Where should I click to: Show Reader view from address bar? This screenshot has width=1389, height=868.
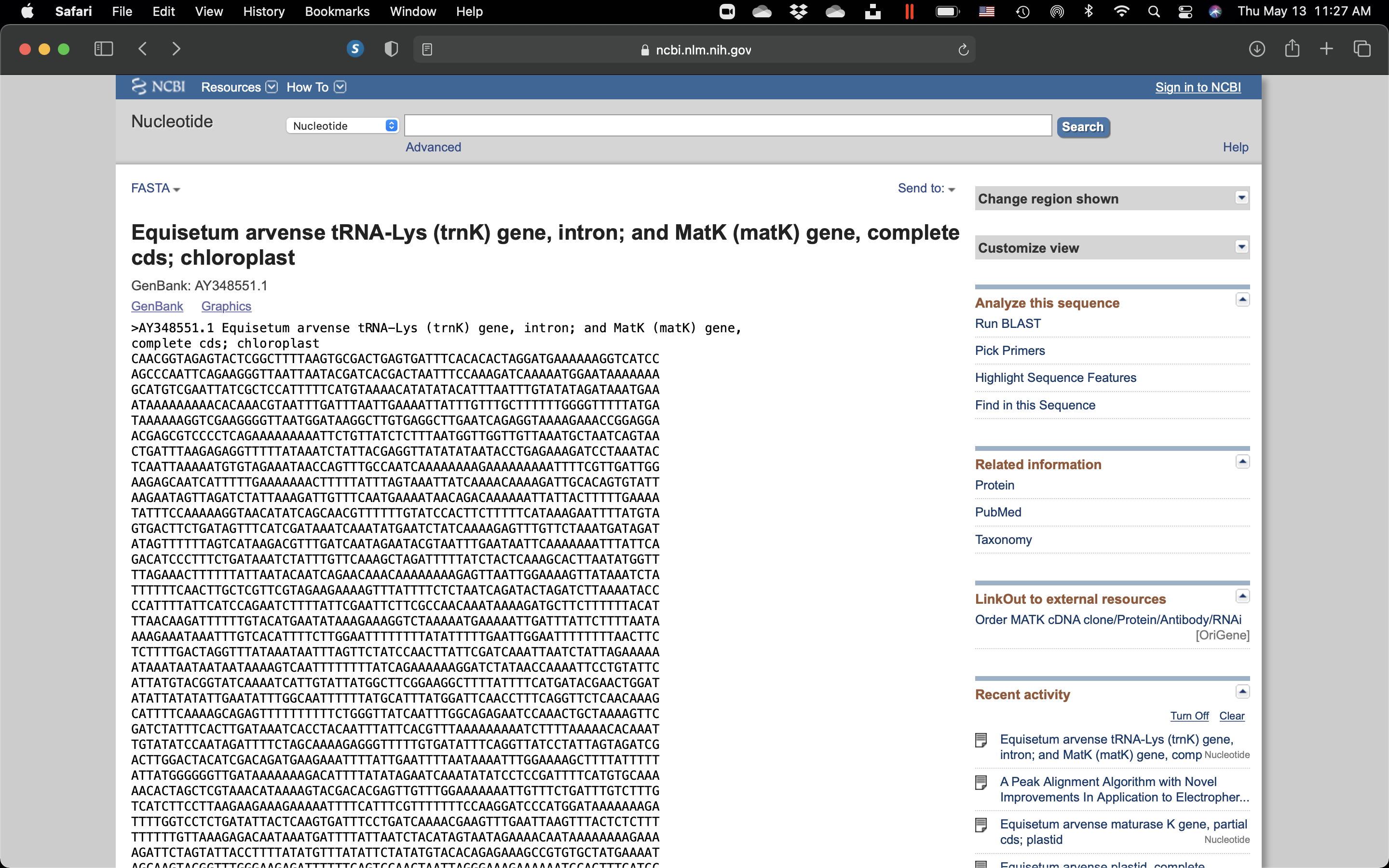[x=427, y=50]
